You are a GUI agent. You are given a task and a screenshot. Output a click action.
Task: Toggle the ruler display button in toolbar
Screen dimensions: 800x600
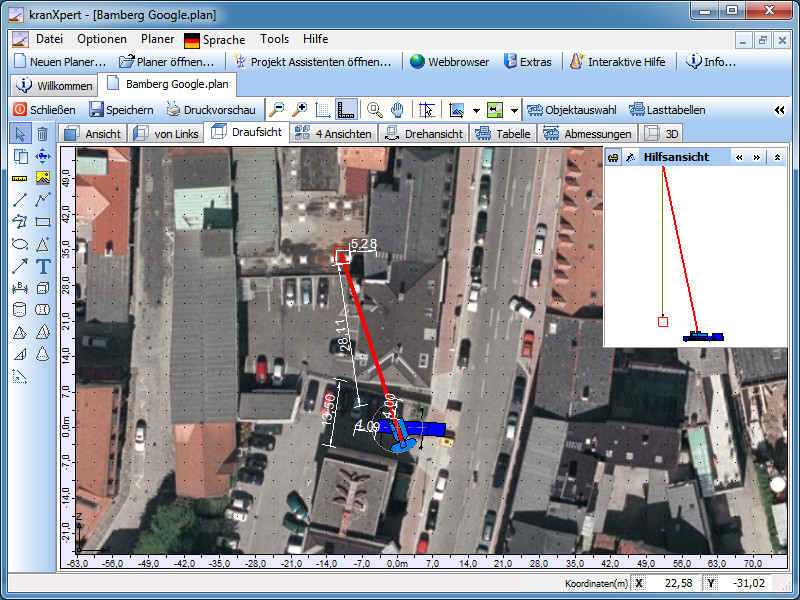346,110
